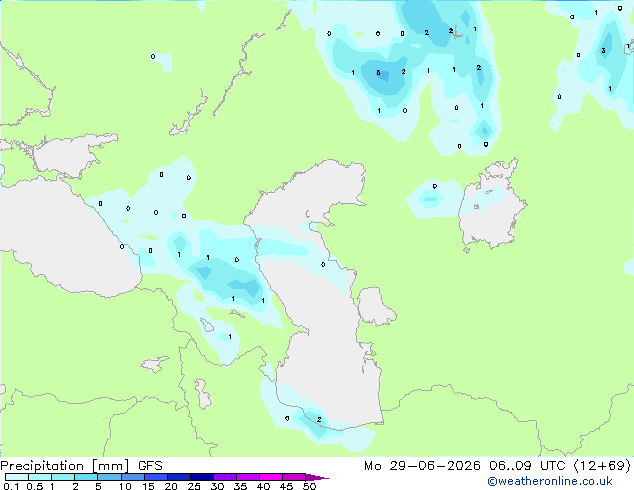
Task: Choose the 25–30 mm navy legend swatch
Action: [201, 477]
